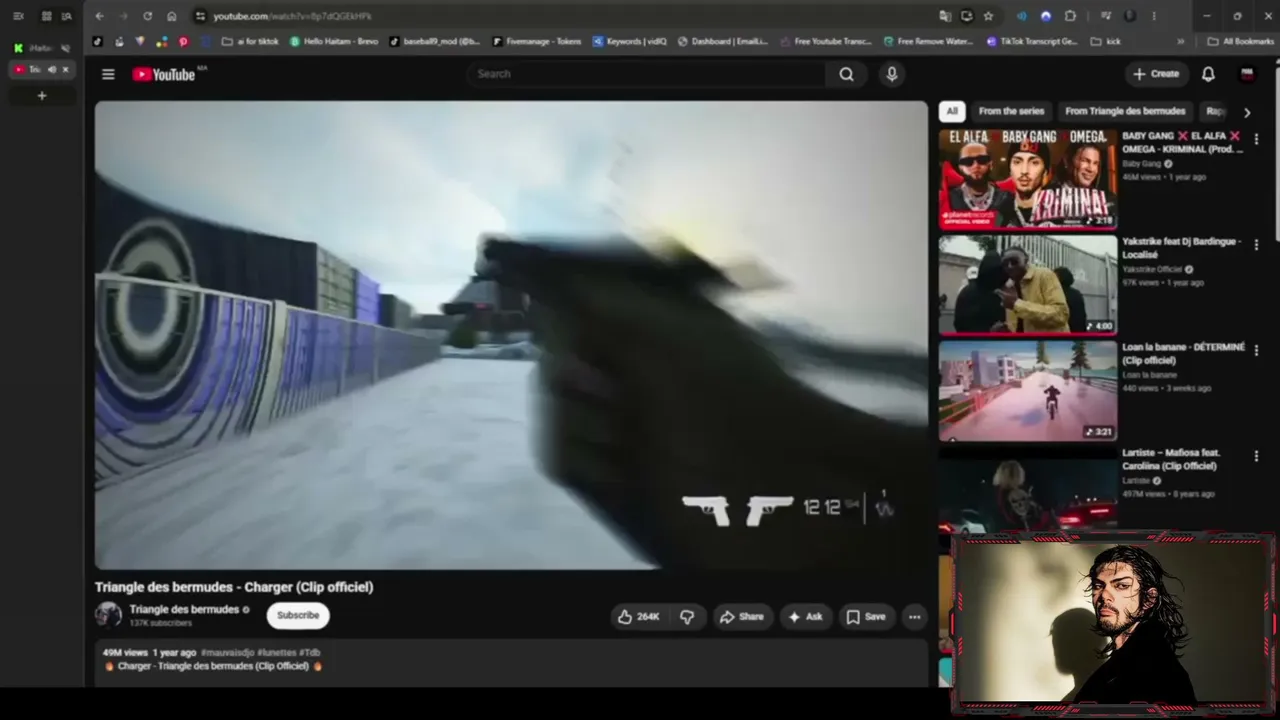Screen dimensions: 1280x720
Task: Open menu for Lartiste Mafiosa video
Action: [x=1256, y=457]
